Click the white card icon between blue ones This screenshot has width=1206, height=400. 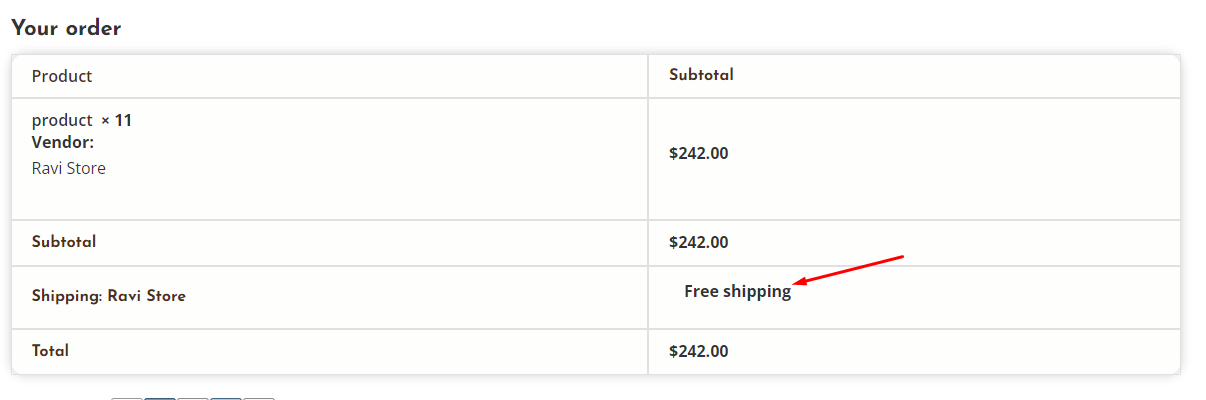pyautogui.click(x=193, y=398)
